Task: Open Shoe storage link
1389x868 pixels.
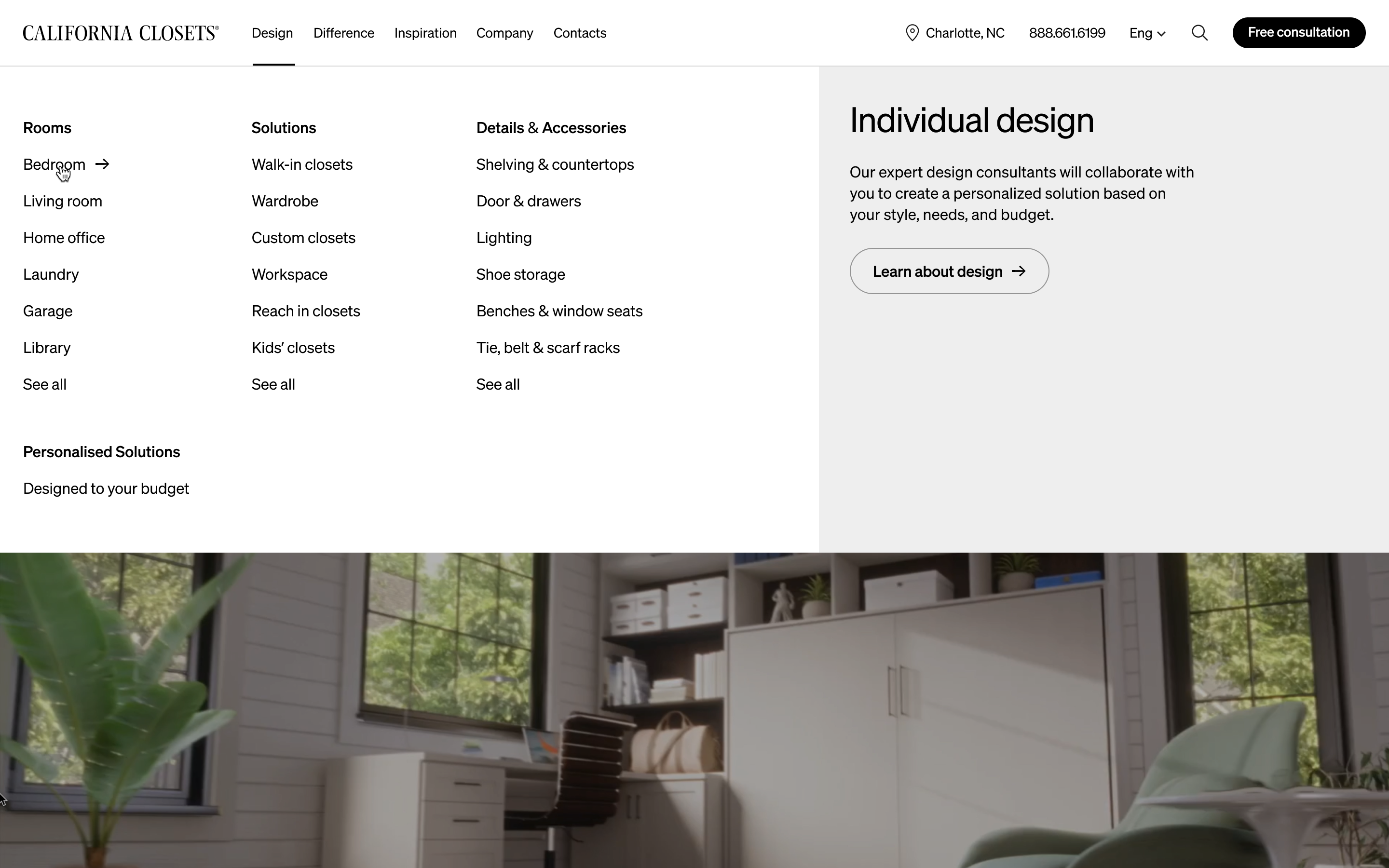Action: pyautogui.click(x=520, y=274)
